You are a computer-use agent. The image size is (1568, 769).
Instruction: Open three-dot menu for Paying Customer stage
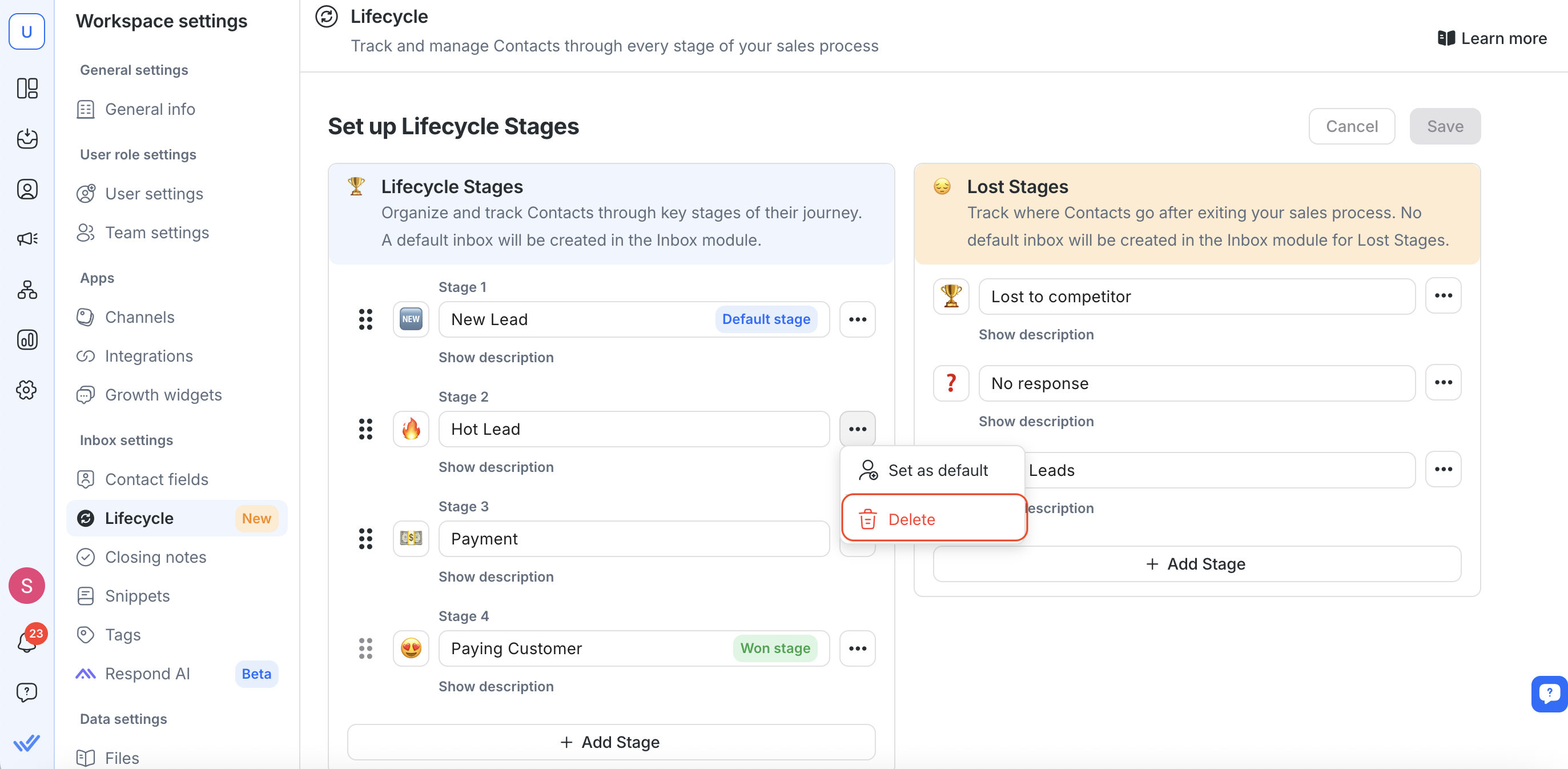tap(857, 648)
